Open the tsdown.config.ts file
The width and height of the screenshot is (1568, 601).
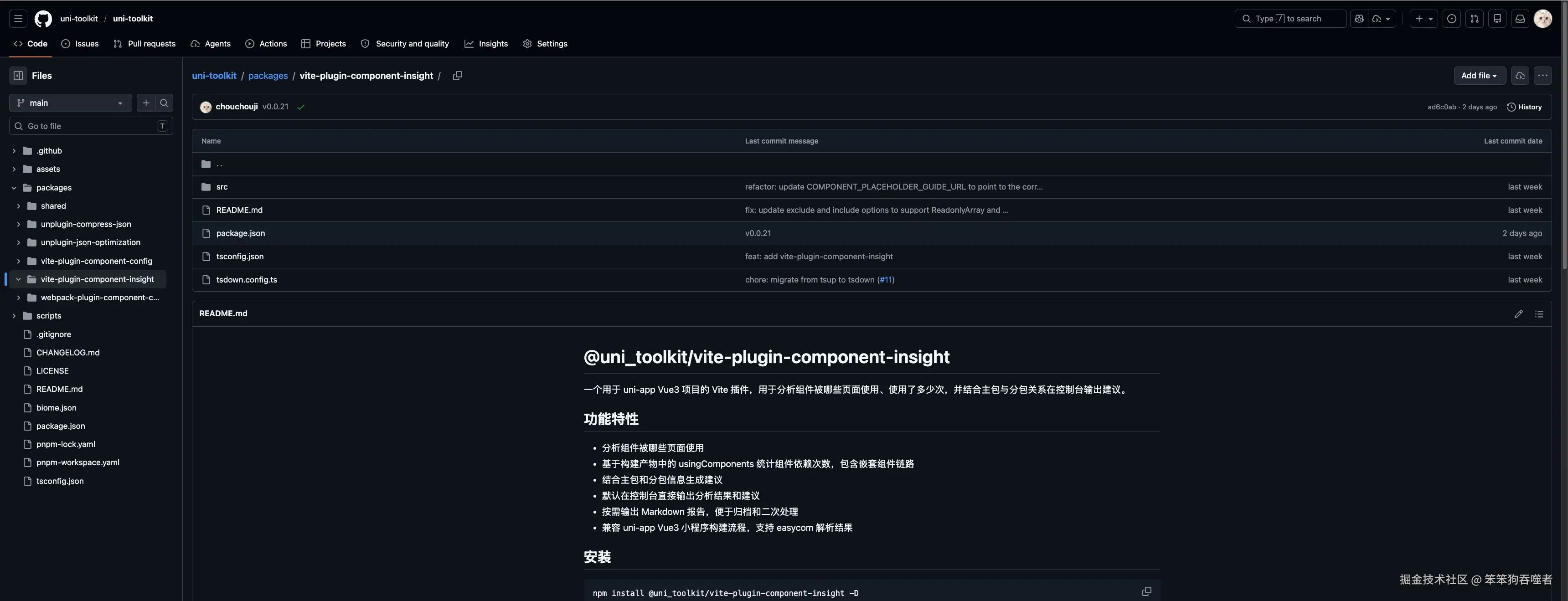click(247, 280)
